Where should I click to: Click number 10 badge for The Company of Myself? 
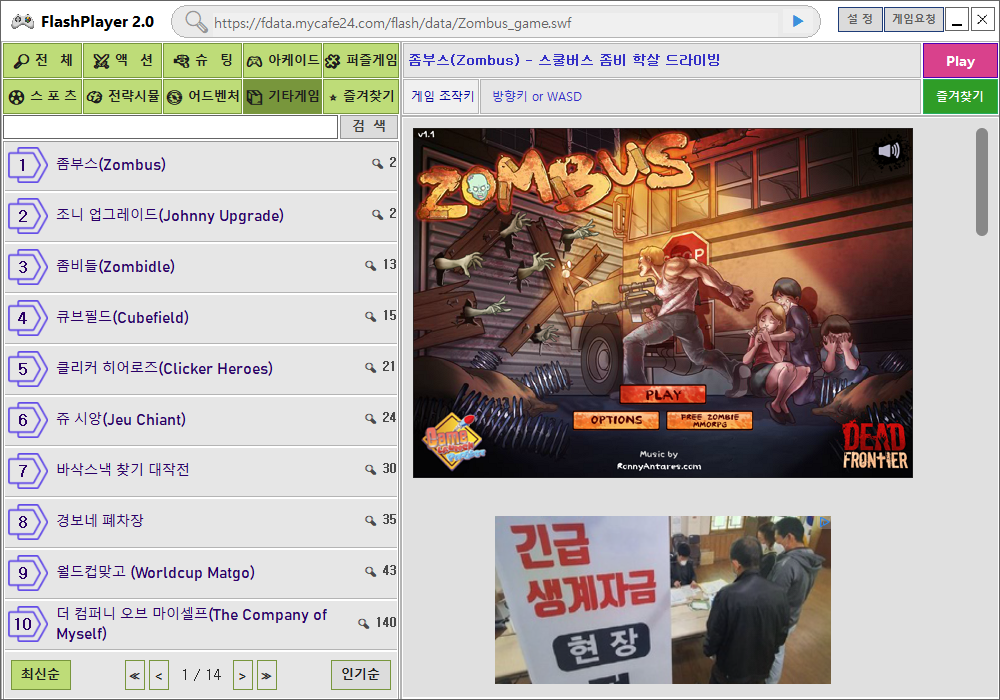[27, 624]
